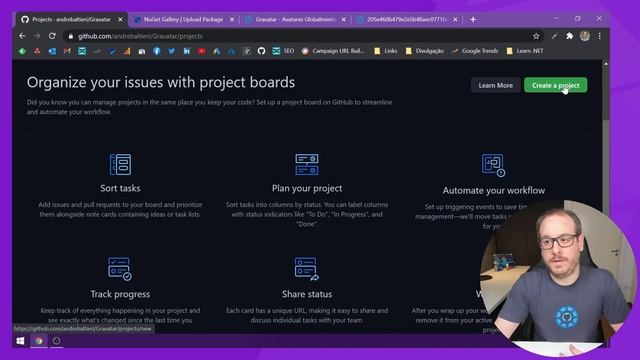Open the GitHub bookmark icon
Screen dimensions: 640x360
261,51
